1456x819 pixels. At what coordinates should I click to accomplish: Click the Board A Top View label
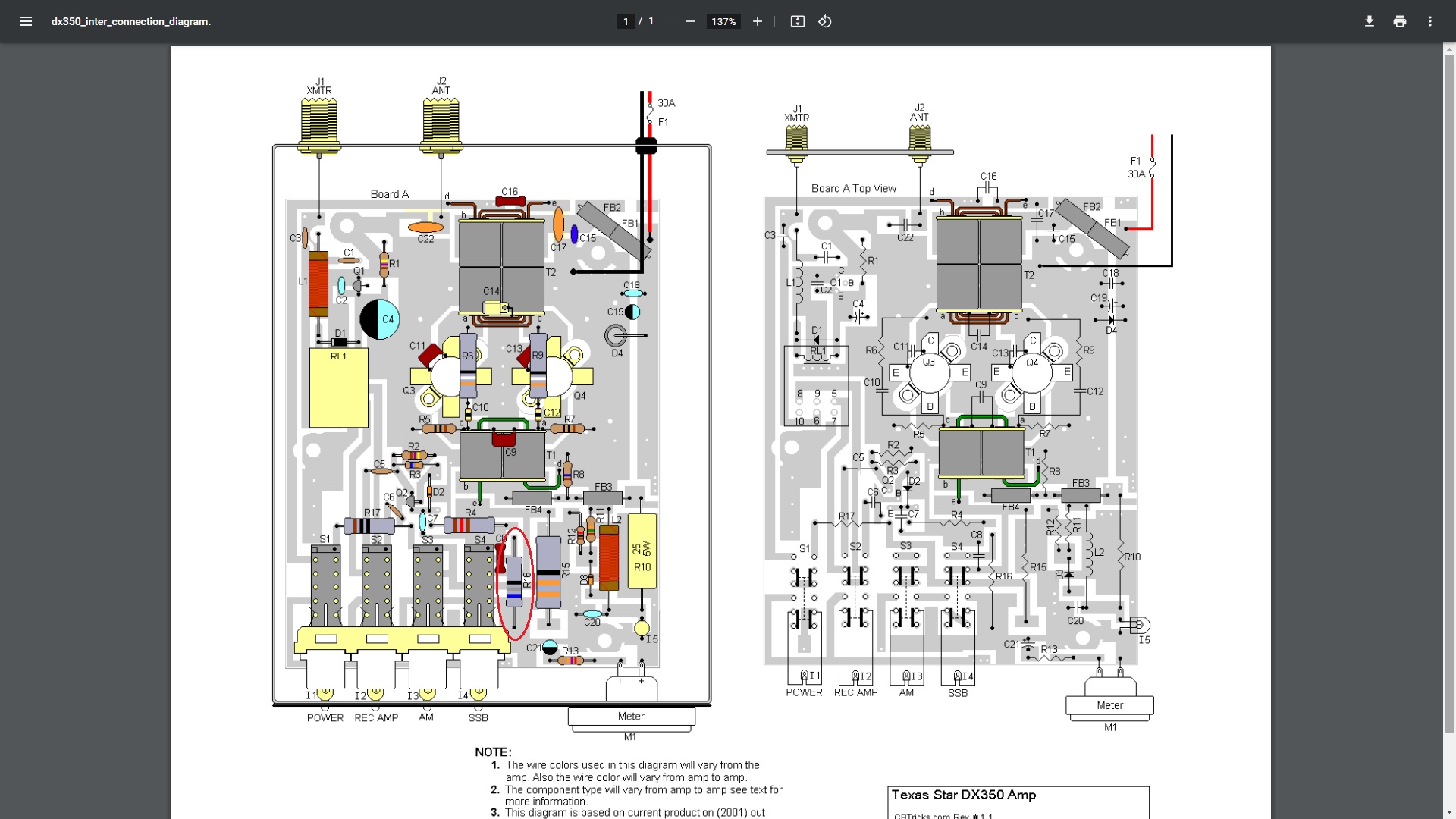[853, 188]
